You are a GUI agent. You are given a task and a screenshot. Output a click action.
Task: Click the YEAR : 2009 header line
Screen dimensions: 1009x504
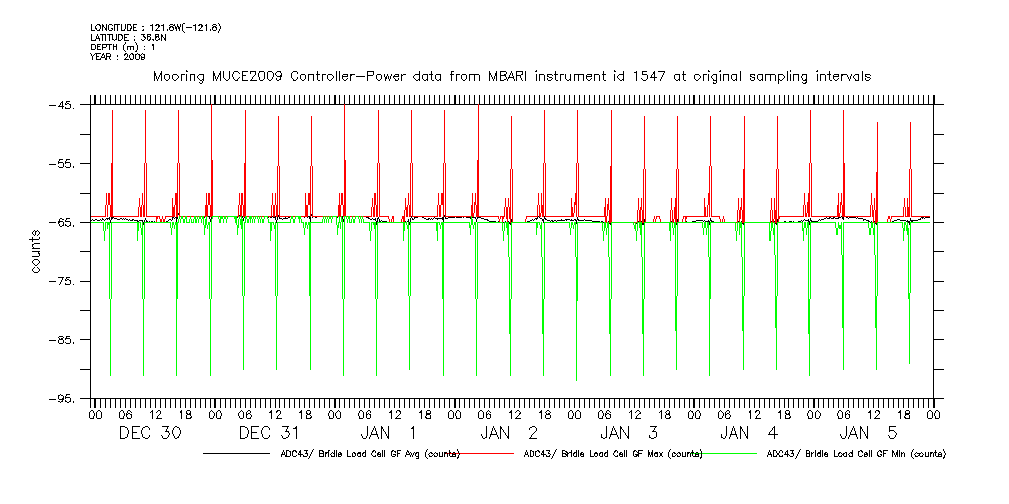click(118, 57)
